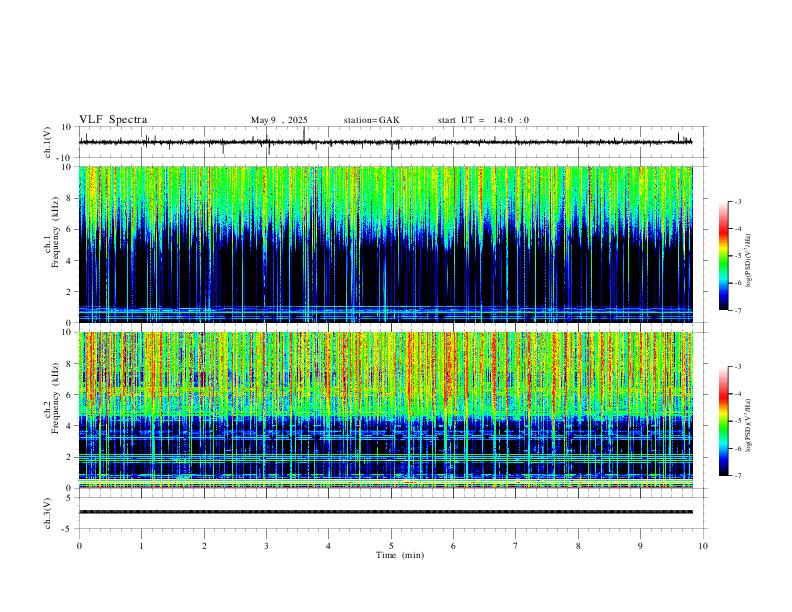Click the "station=GAK" header text
792x612 pixels.
371,120
